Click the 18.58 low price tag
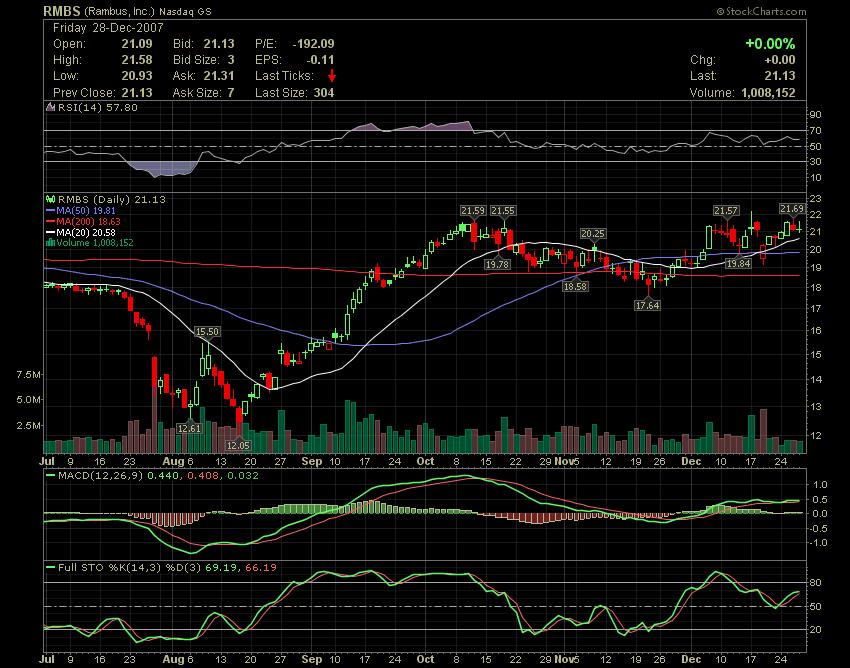 575,286
